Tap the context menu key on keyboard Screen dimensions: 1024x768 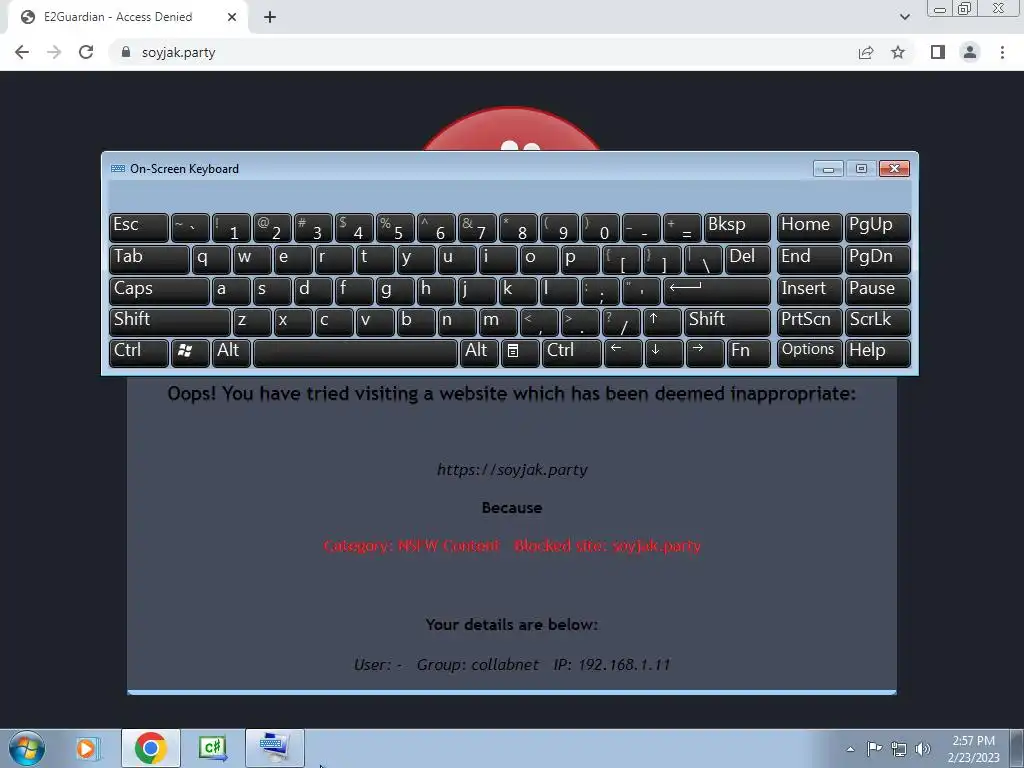click(519, 353)
